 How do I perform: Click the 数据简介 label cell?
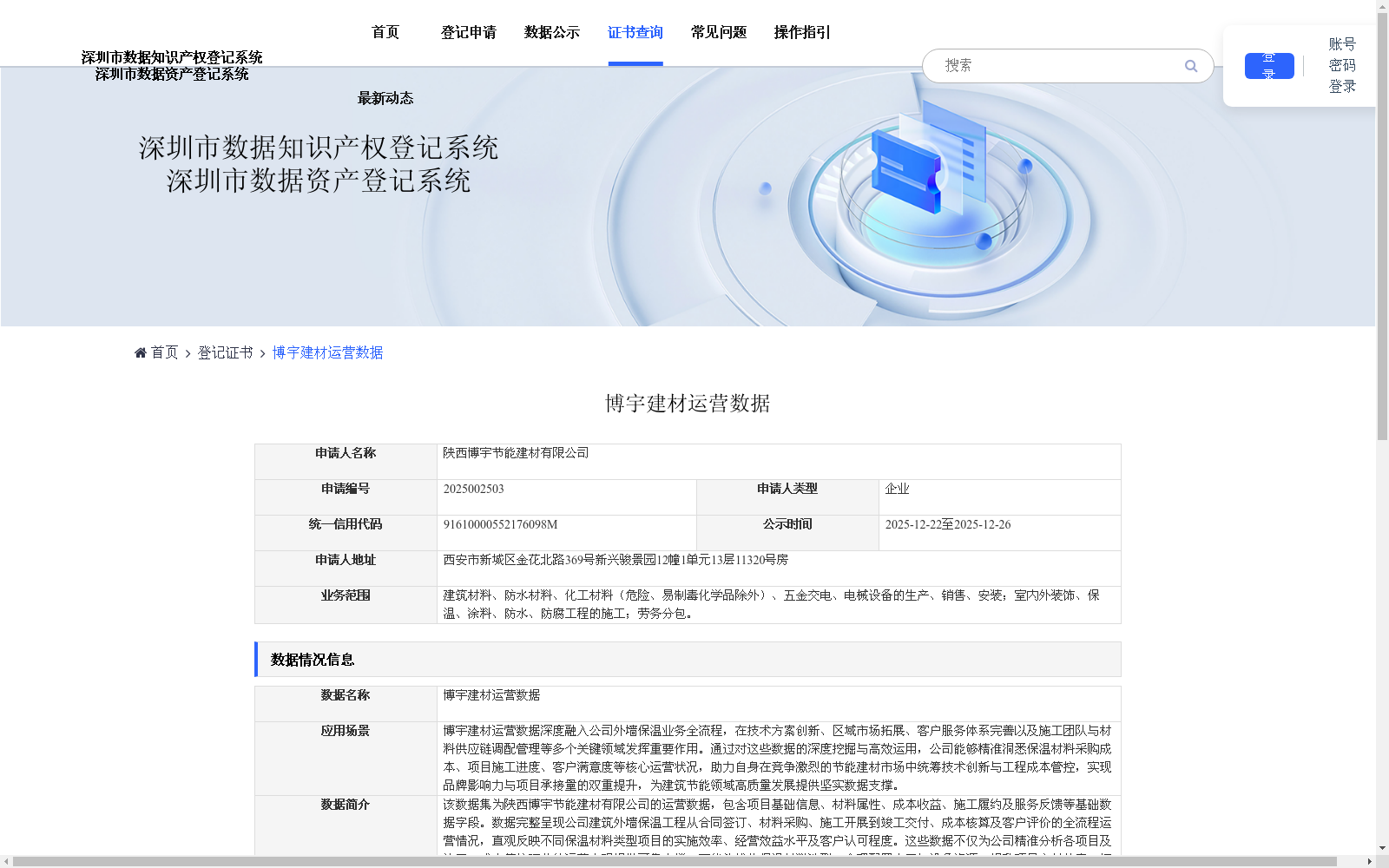pyautogui.click(x=346, y=825)
